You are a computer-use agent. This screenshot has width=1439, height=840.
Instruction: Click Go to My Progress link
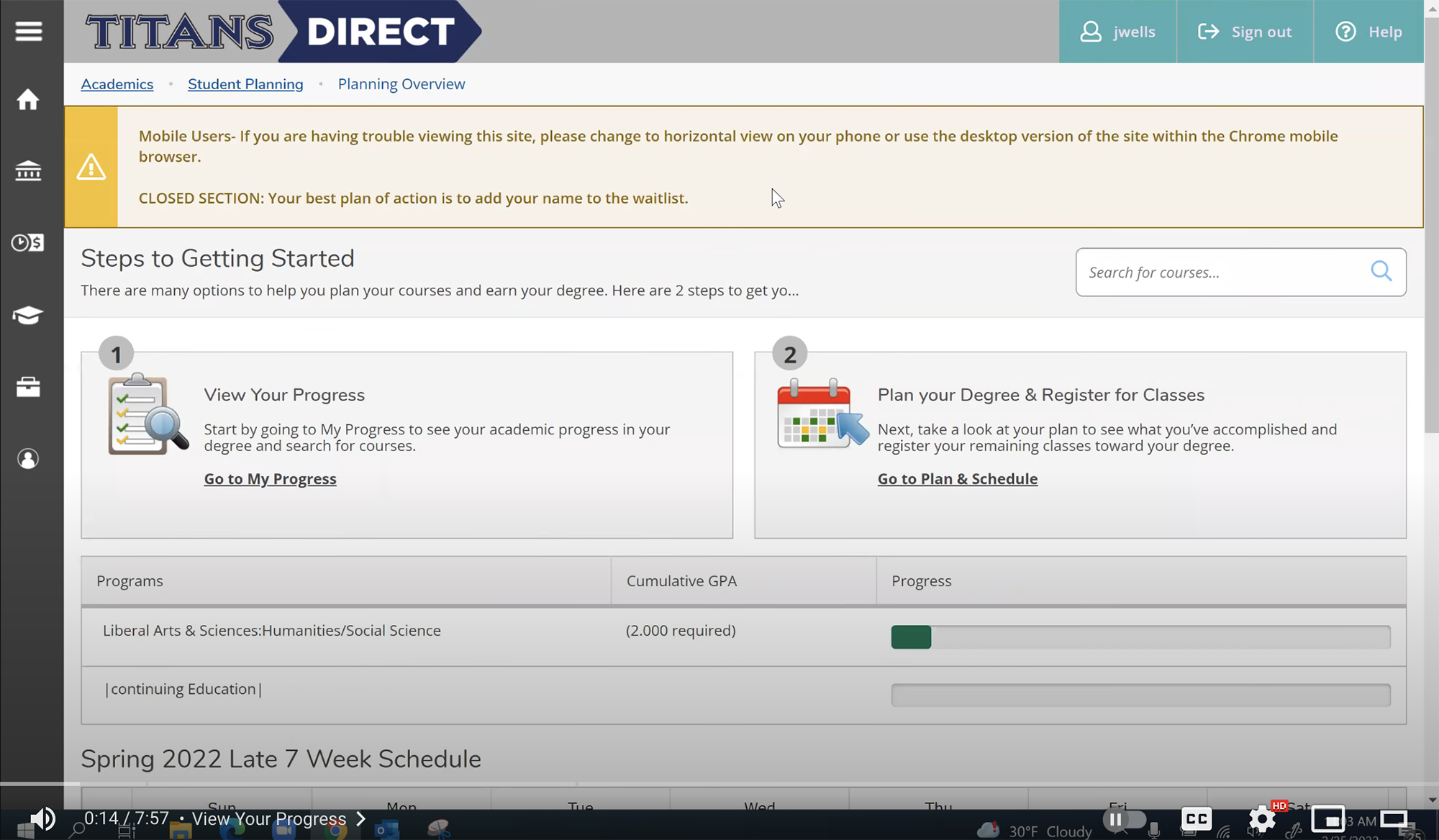(x=270, y=478)
